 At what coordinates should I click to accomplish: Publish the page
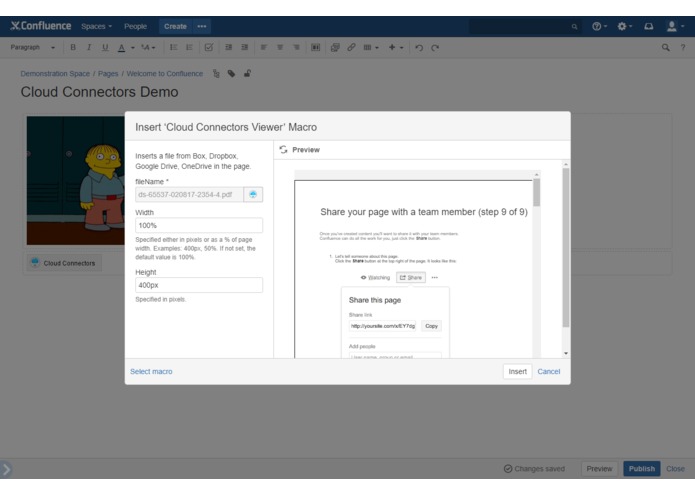[641, 469]
